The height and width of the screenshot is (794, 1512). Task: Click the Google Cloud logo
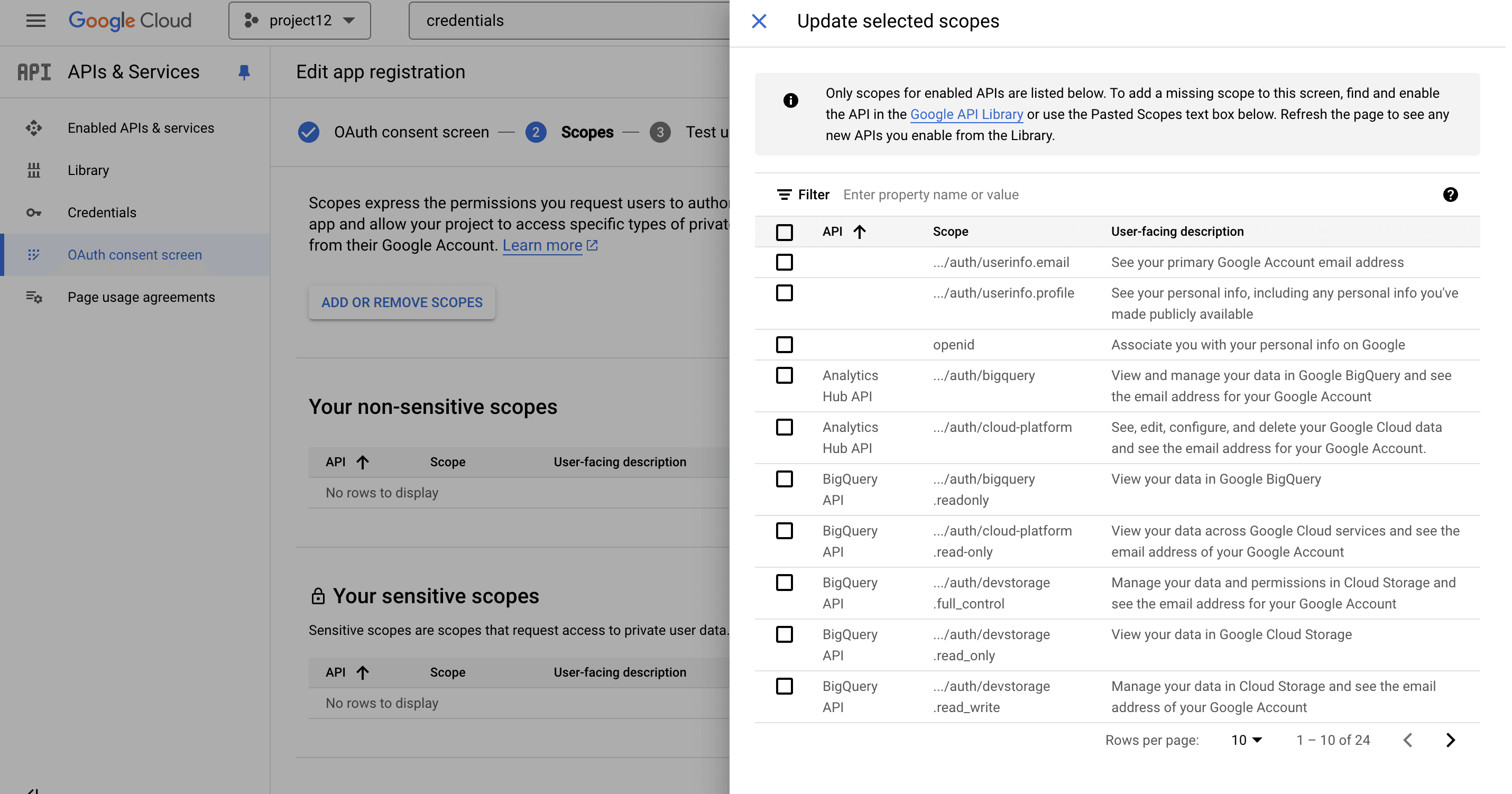click(130, 21)
